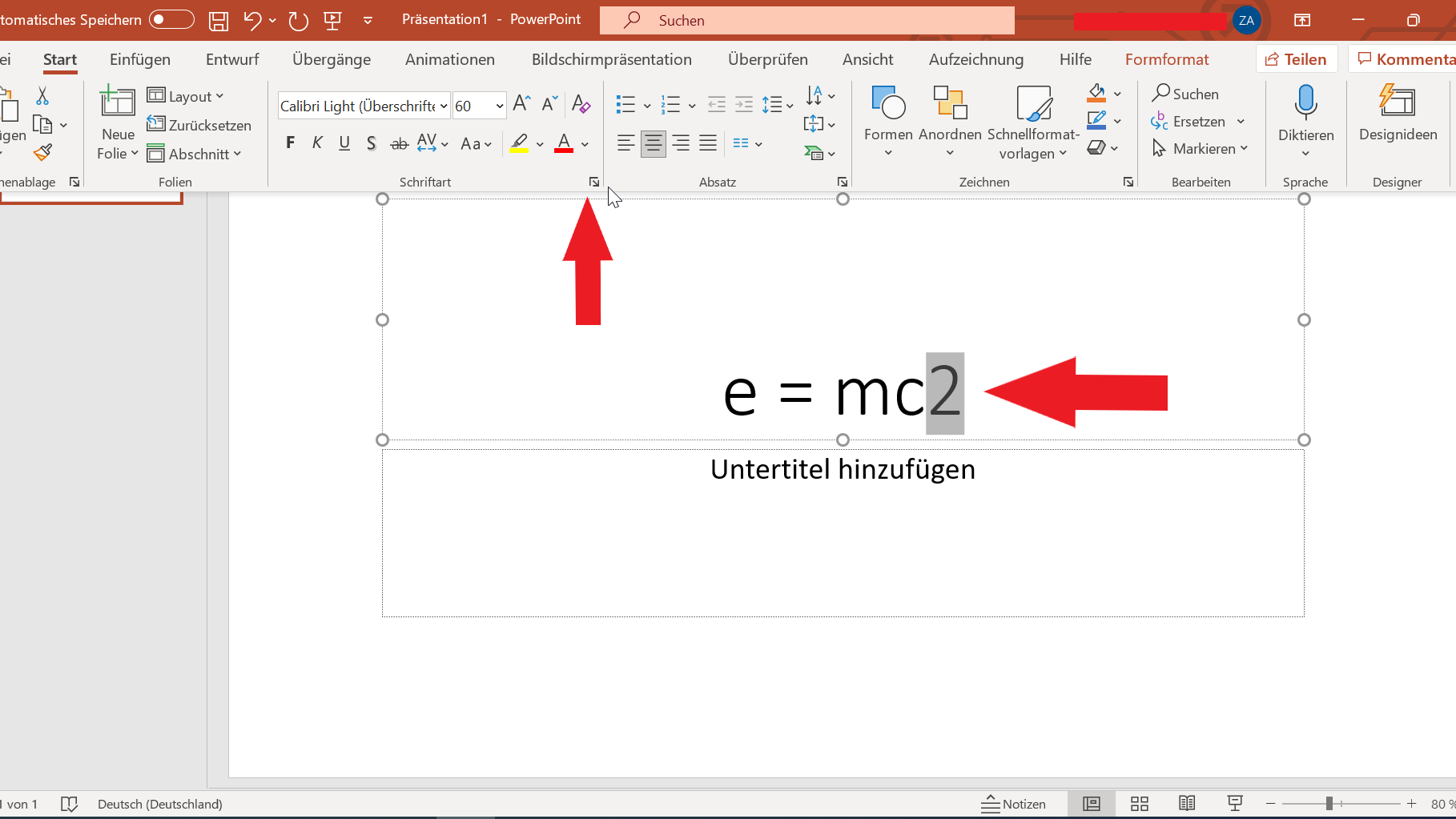This screenshot has width=1456, height=819.
Task: Toggle underline formatting for selected text
Action: point(344,143)
